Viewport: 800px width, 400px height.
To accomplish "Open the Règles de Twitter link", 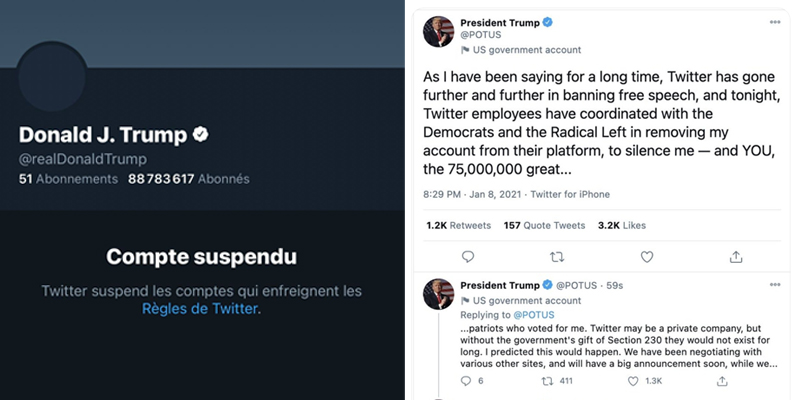I will [200, 310].
